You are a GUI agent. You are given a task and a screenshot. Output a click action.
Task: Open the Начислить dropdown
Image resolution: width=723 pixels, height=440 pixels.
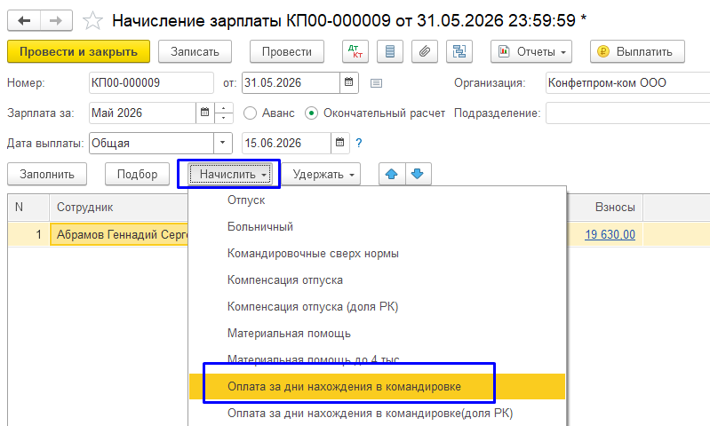pos(229,174)
